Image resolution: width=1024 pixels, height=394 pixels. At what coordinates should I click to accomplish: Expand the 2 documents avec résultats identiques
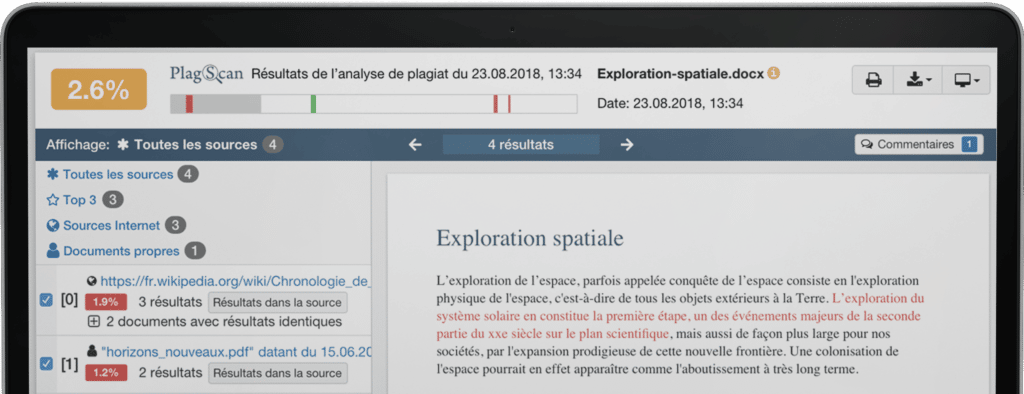pos(93,322)
